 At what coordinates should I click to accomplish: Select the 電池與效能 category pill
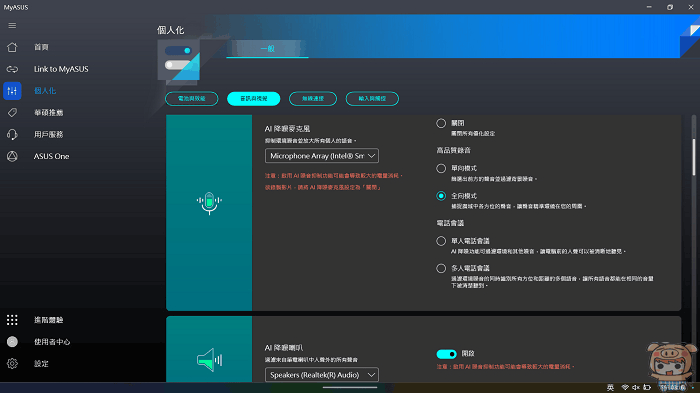pos(192,99)
